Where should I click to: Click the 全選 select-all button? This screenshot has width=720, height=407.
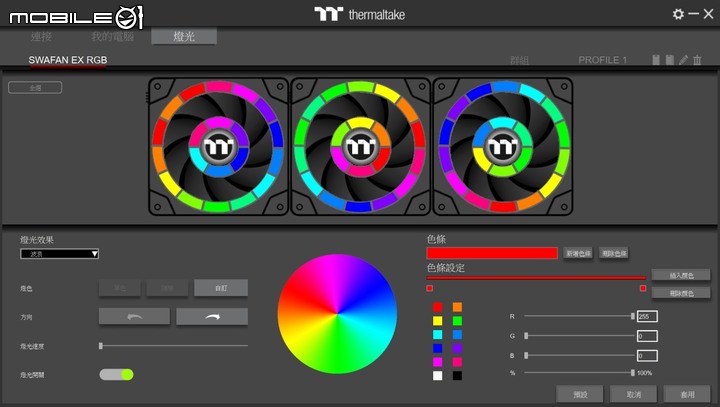point(35,87)
